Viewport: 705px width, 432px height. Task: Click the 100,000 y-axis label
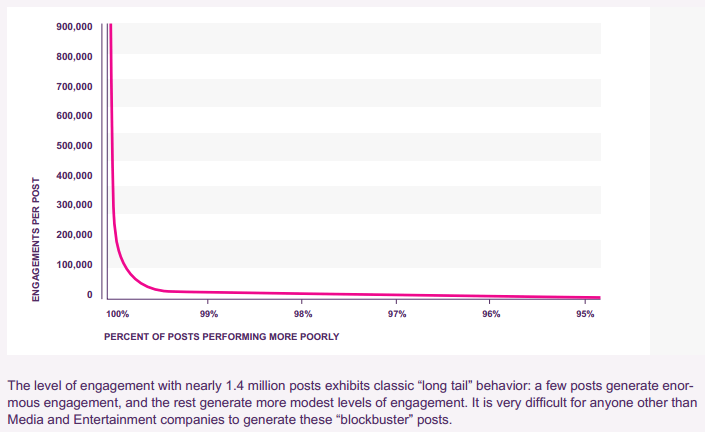pyautogui.click(x=75, y=265)
